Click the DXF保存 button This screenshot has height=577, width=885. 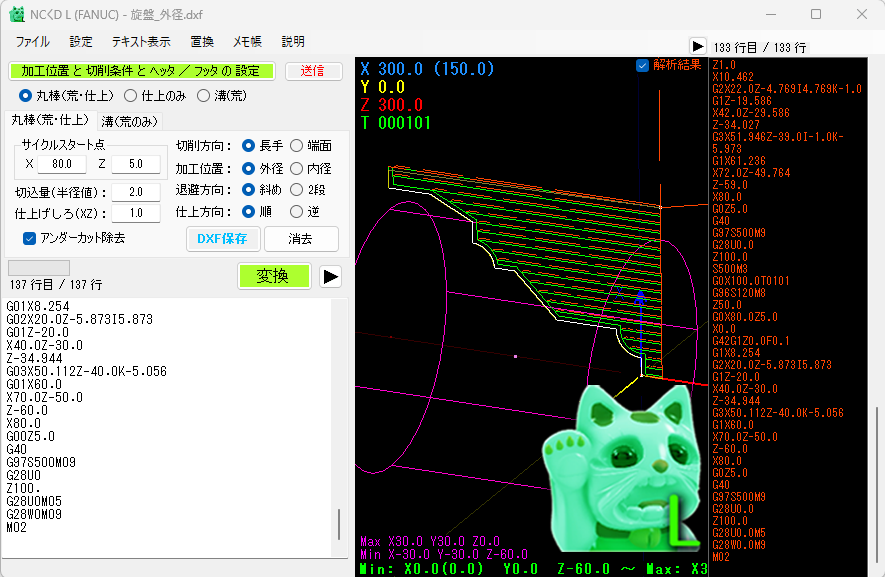pos(223,239)
